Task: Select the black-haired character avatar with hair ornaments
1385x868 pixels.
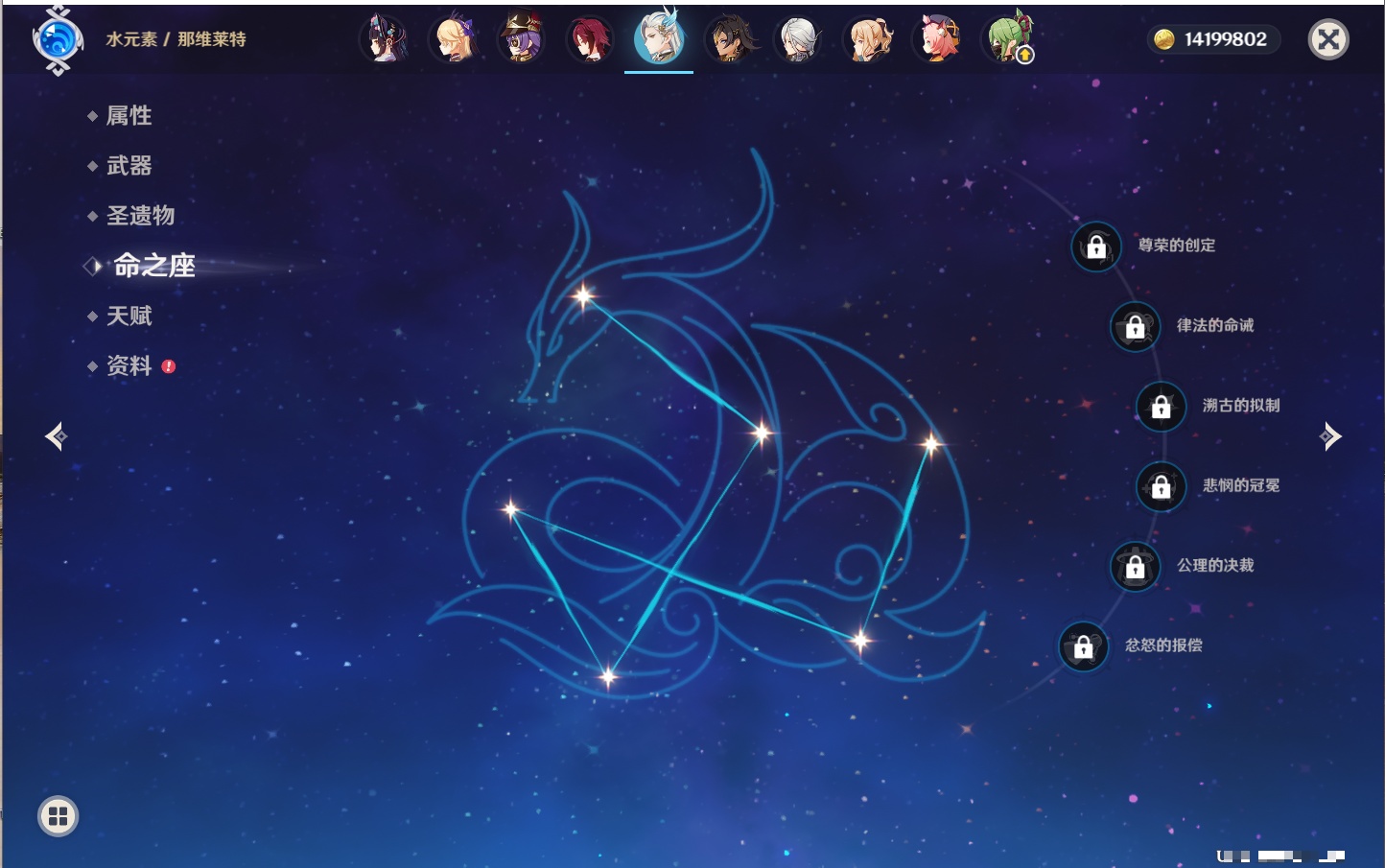Action: [384, 39]
